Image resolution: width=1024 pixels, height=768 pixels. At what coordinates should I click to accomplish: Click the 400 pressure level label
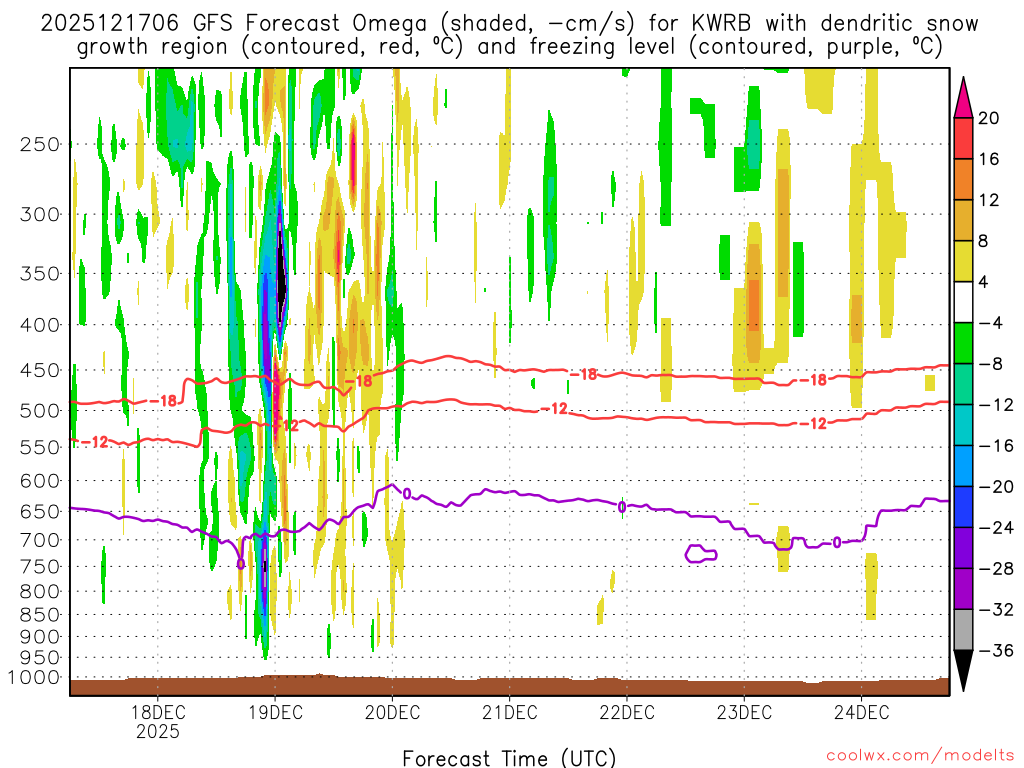40,325
